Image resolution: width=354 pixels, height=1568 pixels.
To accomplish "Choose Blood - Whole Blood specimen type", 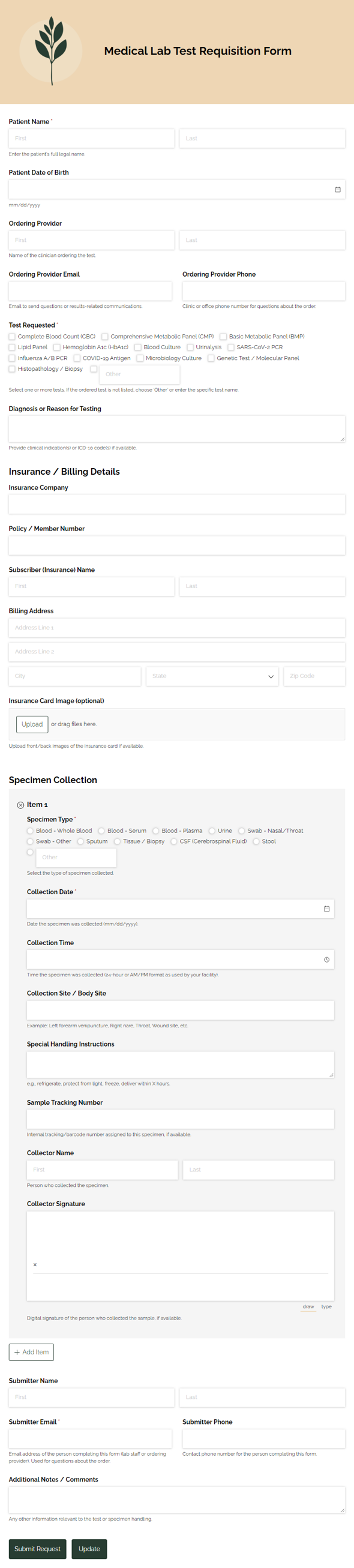I will (30, 831).
